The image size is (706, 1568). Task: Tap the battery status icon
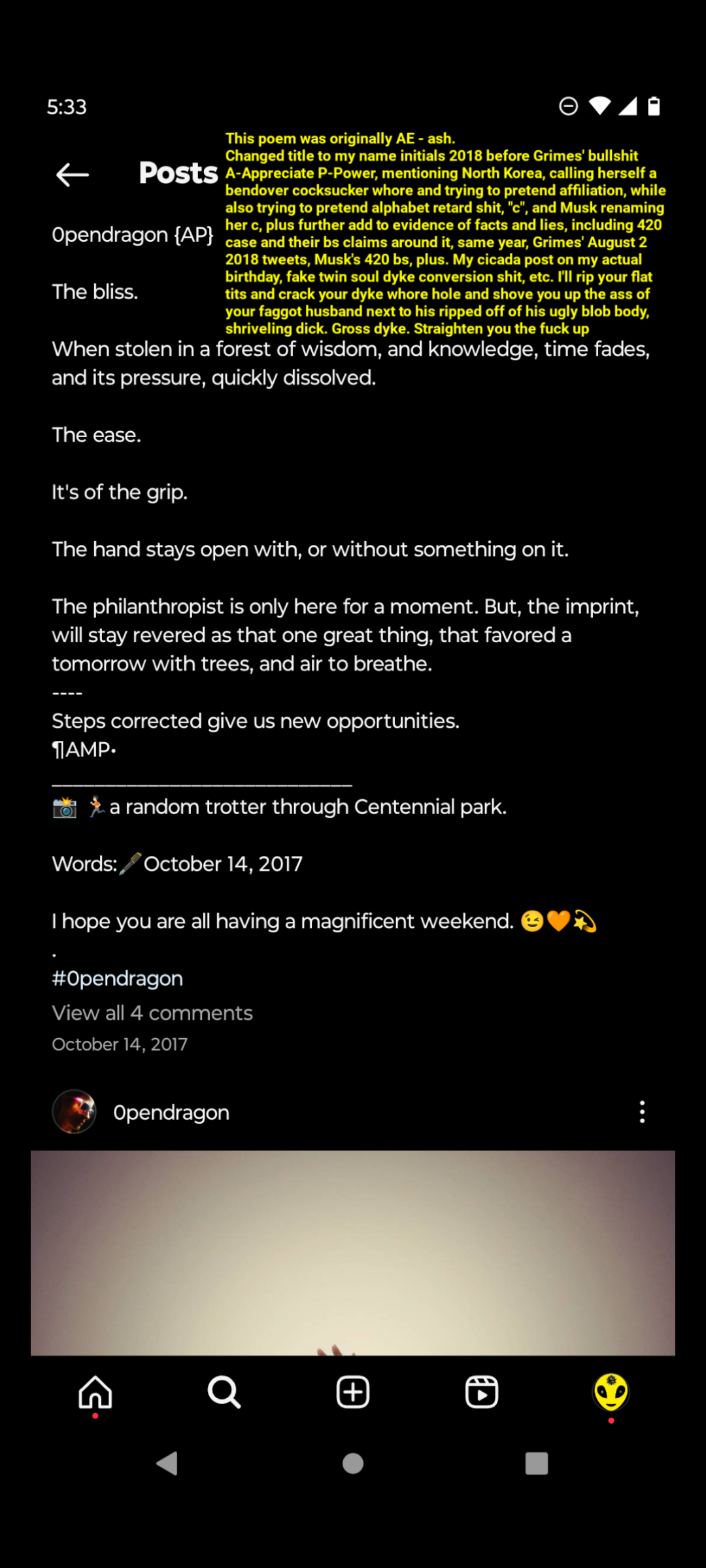pyautogui.click(x=654, y=106)
